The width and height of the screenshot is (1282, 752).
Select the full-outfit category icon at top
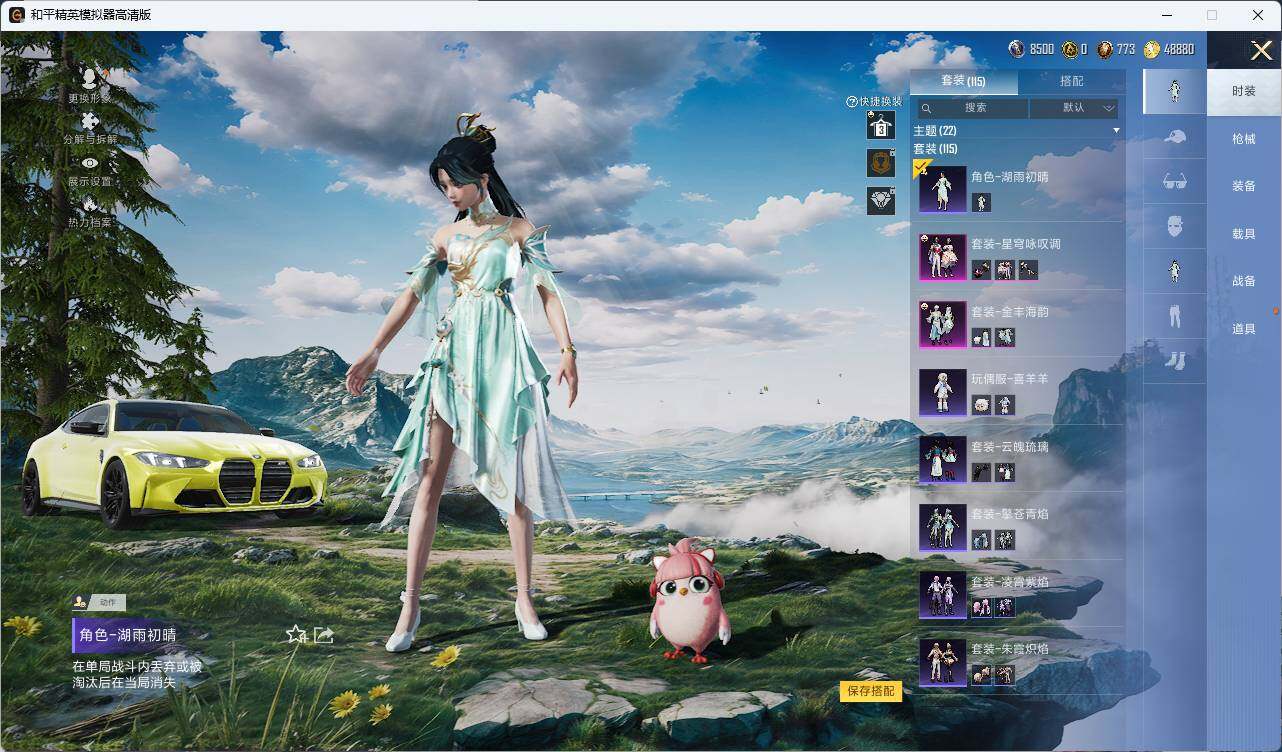[1175, 91]
